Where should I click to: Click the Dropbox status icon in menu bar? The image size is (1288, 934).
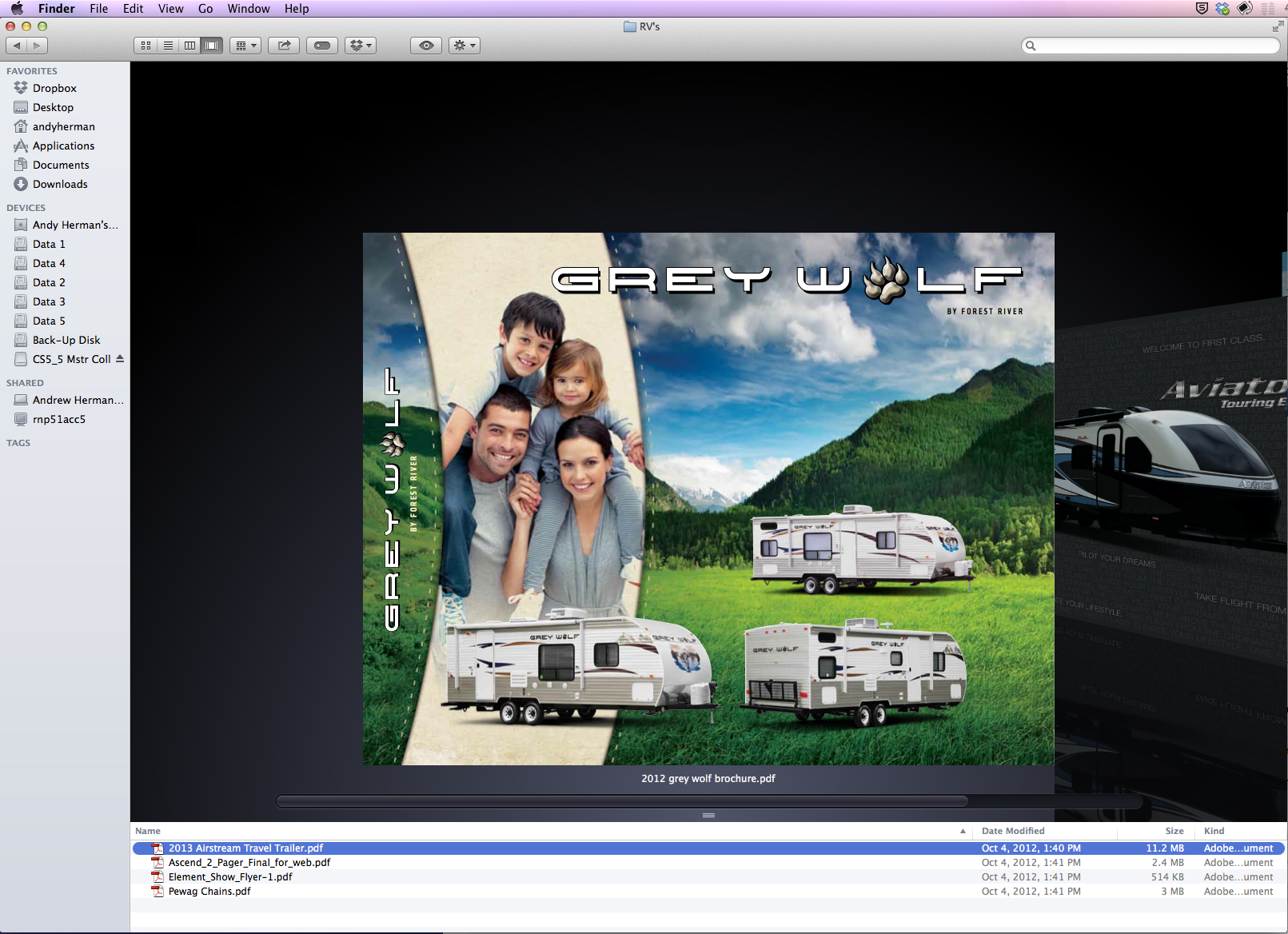1222,9
